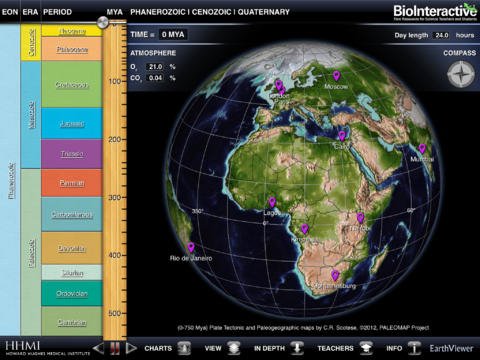This screenshot has width=480, height=360.
Task: Open the Info icon
Action: [414, 348]
